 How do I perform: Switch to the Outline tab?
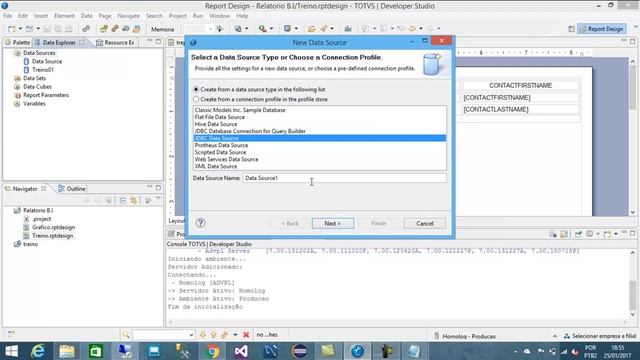pyautogui.click(x=72, y=189)
